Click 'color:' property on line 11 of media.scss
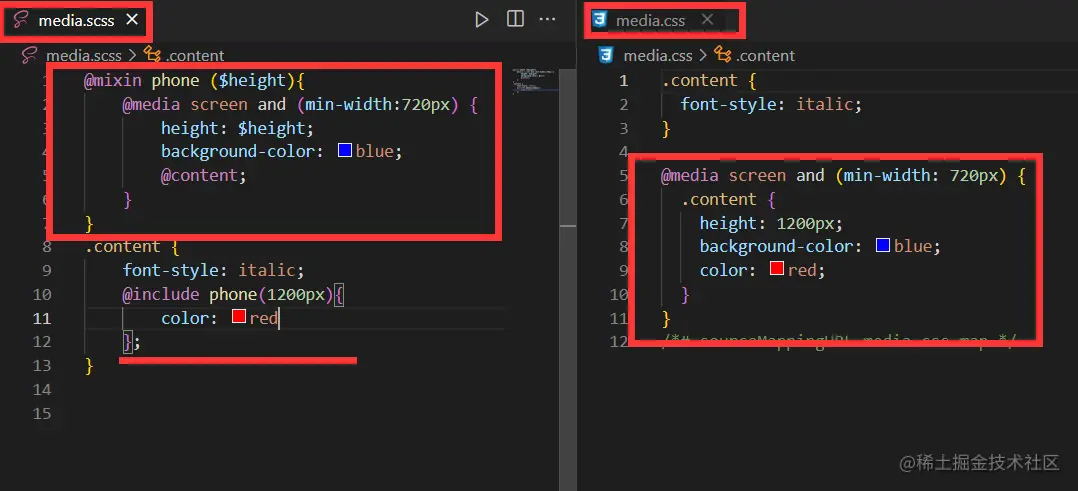 [x=189, y=318]
